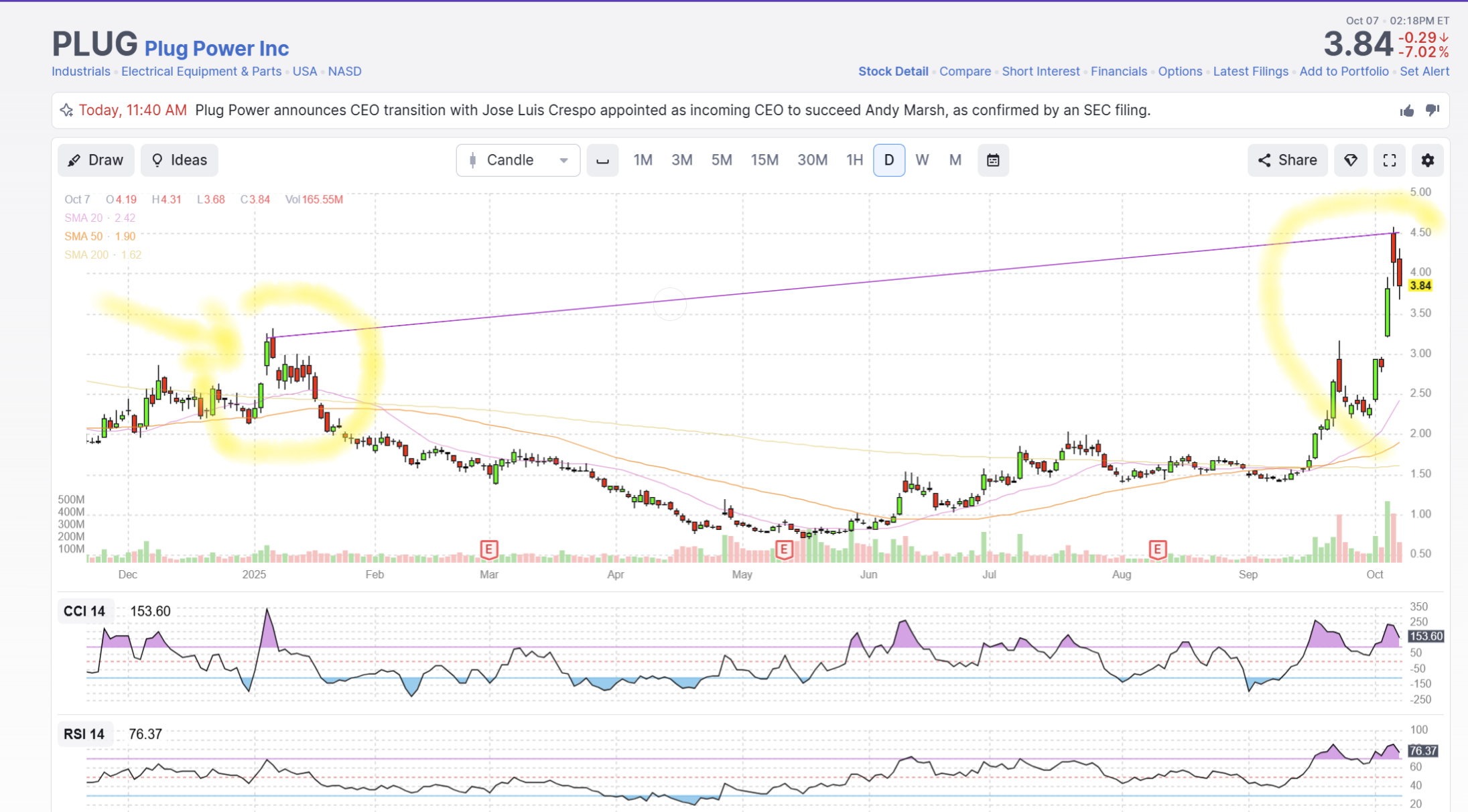The width and height of the screenshot is (1468, 812).
Task: Click the thumbs down icon on news
Action: pyautogui.click(x=1432, y=111)
